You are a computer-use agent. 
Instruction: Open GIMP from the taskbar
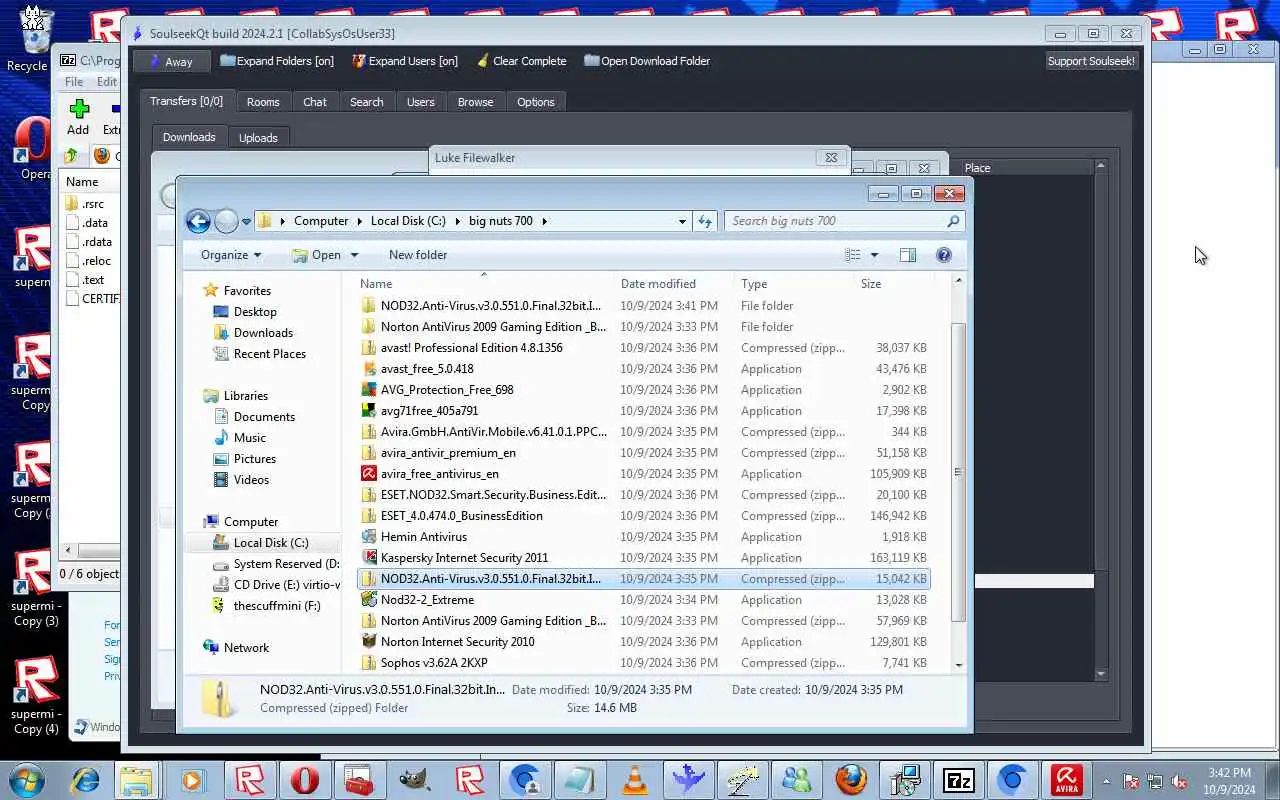click(413, 780)
